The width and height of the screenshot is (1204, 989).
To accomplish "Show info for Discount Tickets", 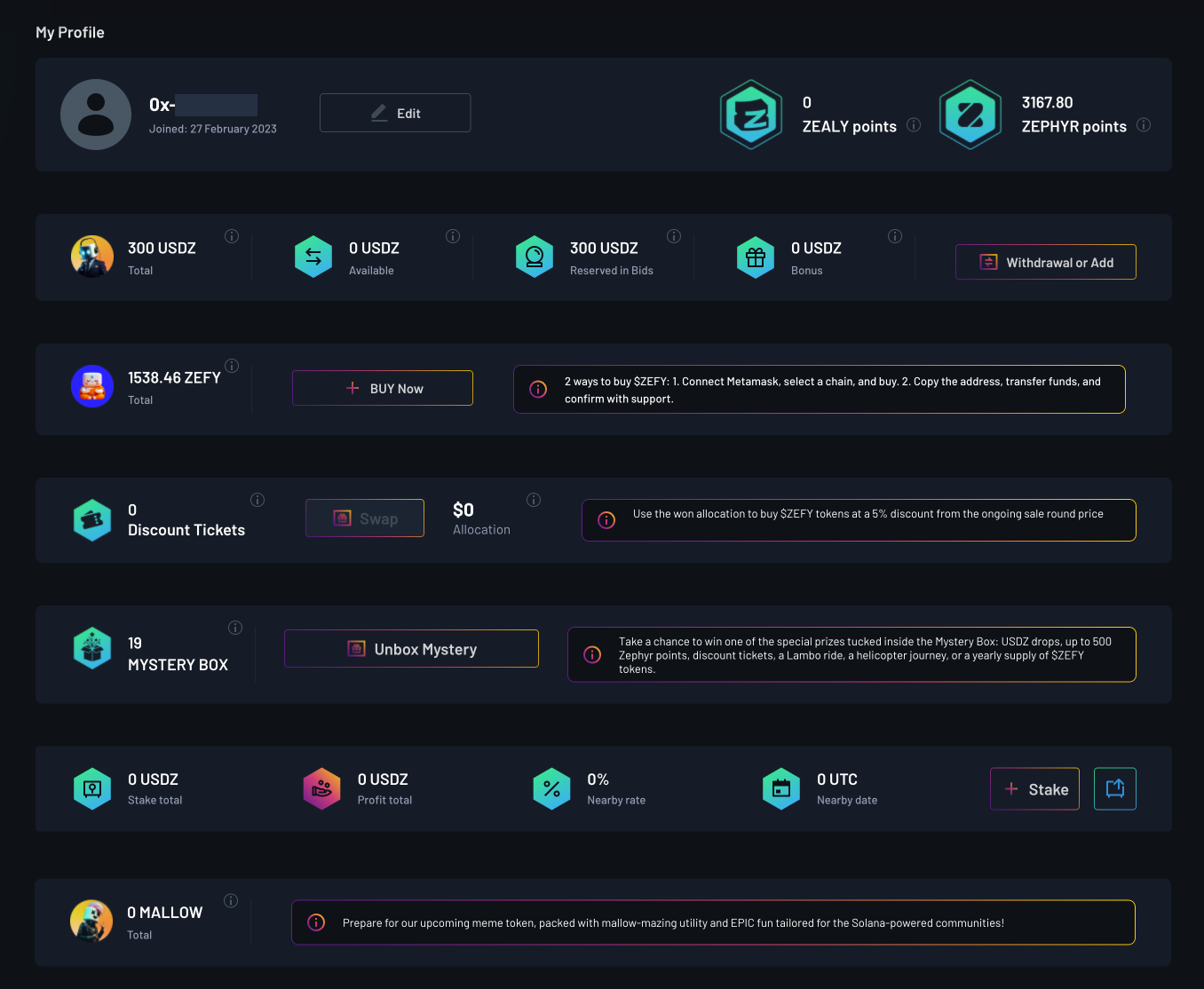I will point(257,500).
